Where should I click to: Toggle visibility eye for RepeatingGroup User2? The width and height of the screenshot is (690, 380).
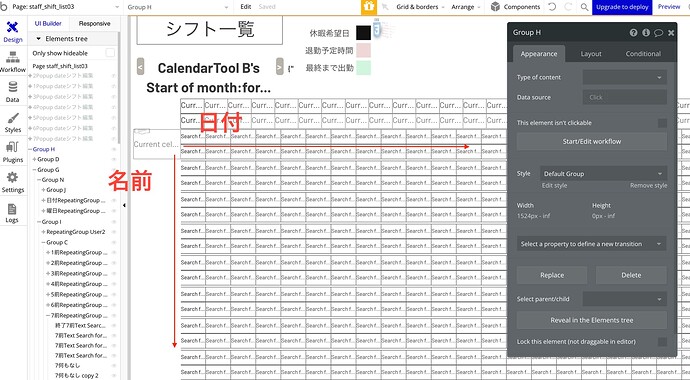point(114,232)
